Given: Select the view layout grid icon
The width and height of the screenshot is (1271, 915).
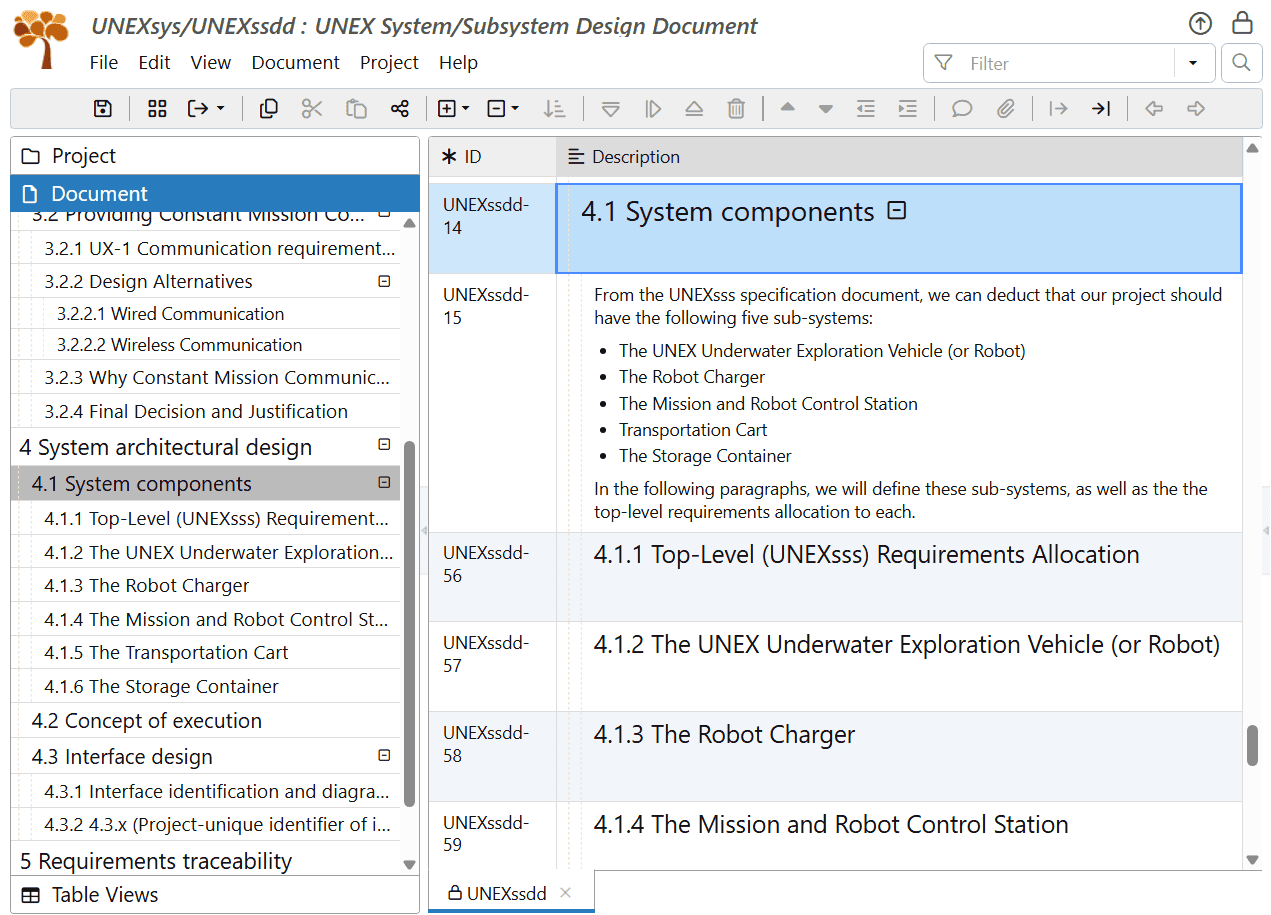Looking at the screenshot, I should (157, 108).
